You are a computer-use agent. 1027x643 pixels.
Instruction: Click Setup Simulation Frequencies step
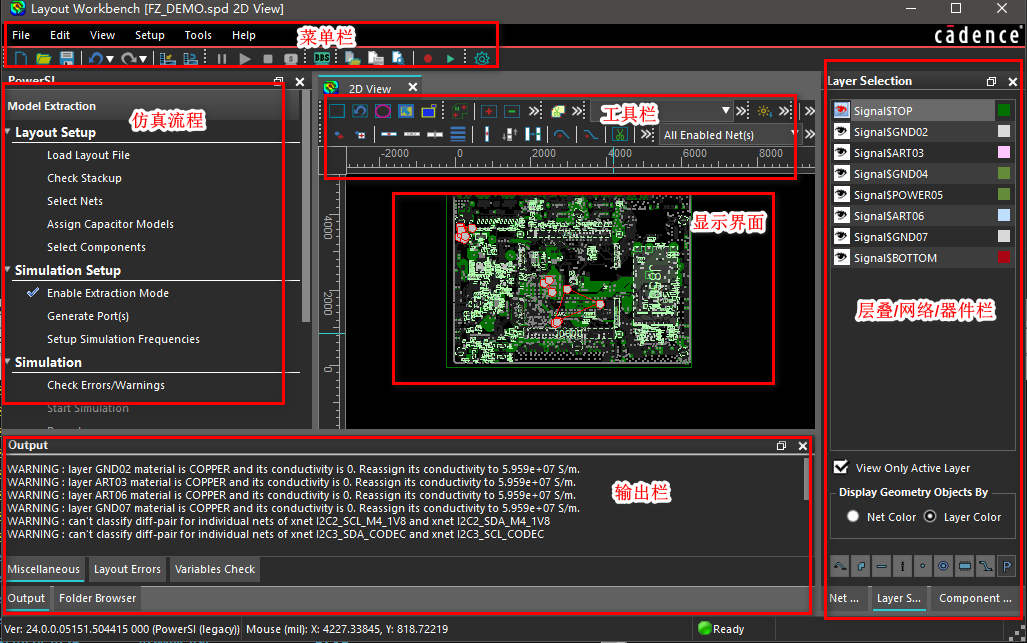pos(123,339)
